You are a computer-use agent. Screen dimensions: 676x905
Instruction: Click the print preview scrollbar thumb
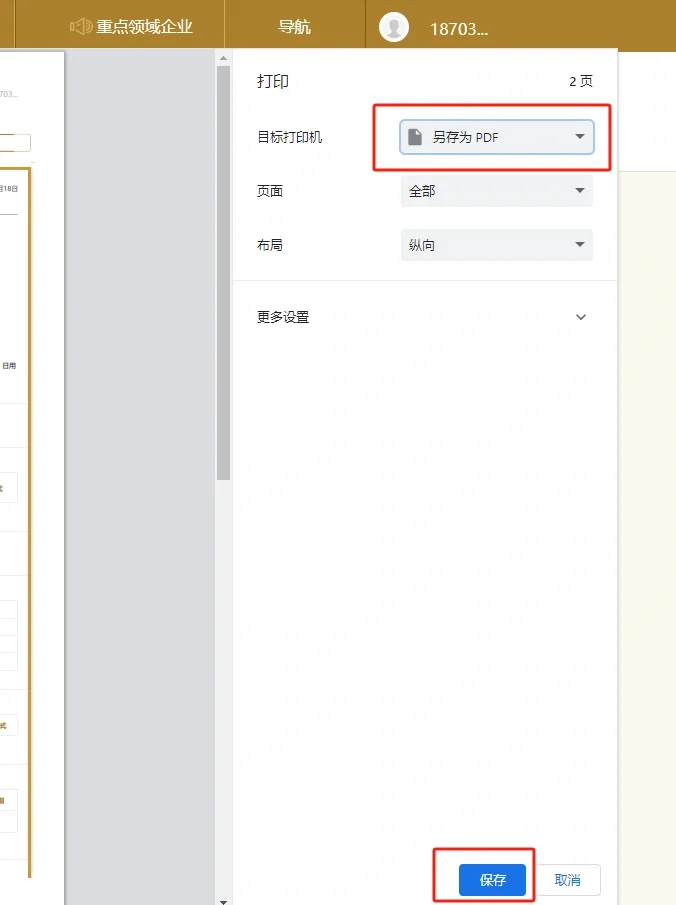[223, 273]
